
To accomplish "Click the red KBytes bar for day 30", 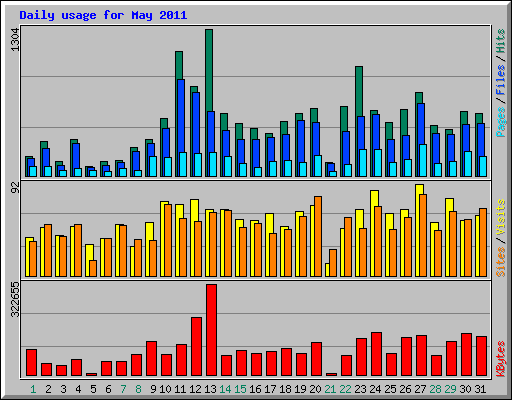I will pyautogui.click(x=466, y=355).
